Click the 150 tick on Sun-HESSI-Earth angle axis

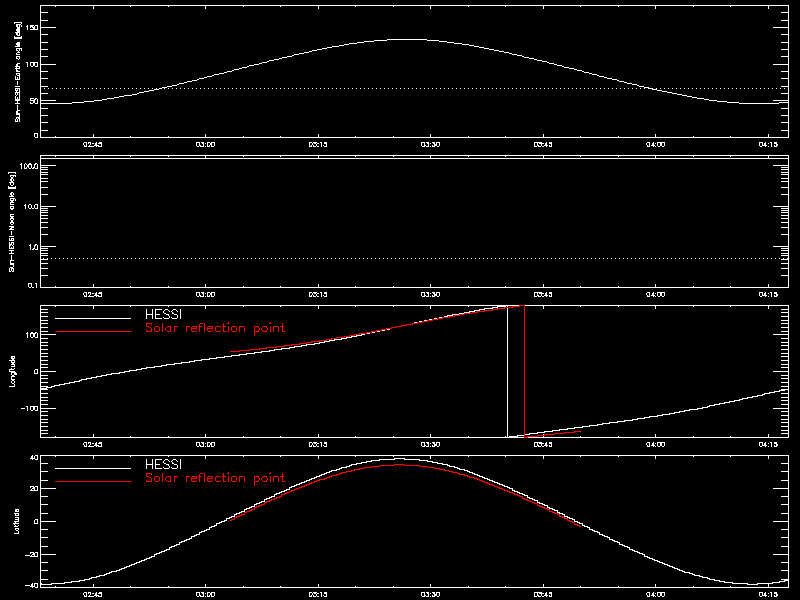pyautogui.click(x=32, y=27)
